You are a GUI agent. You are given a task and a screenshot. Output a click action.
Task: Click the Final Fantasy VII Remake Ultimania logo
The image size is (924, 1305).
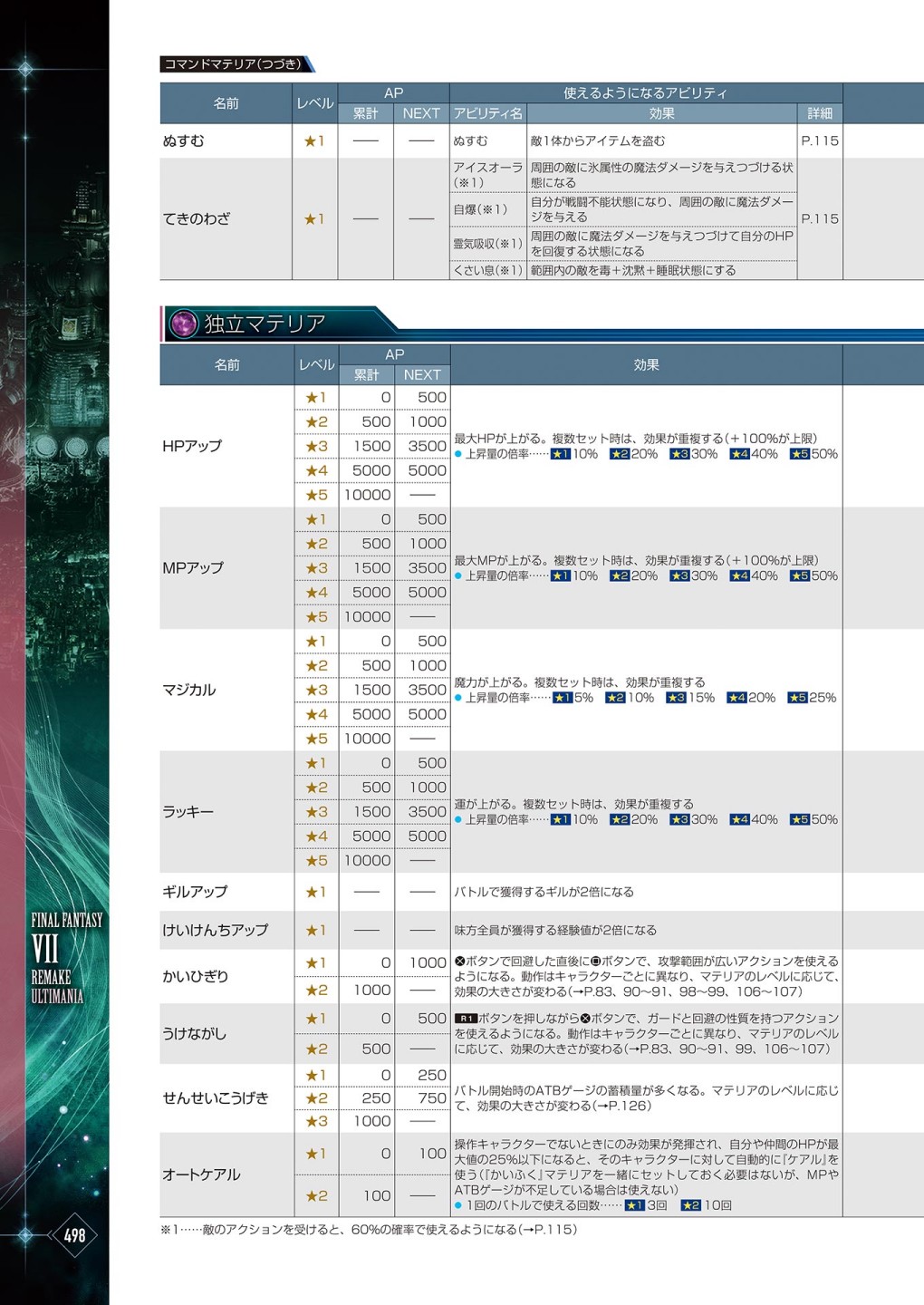click(x=65, y=958)
